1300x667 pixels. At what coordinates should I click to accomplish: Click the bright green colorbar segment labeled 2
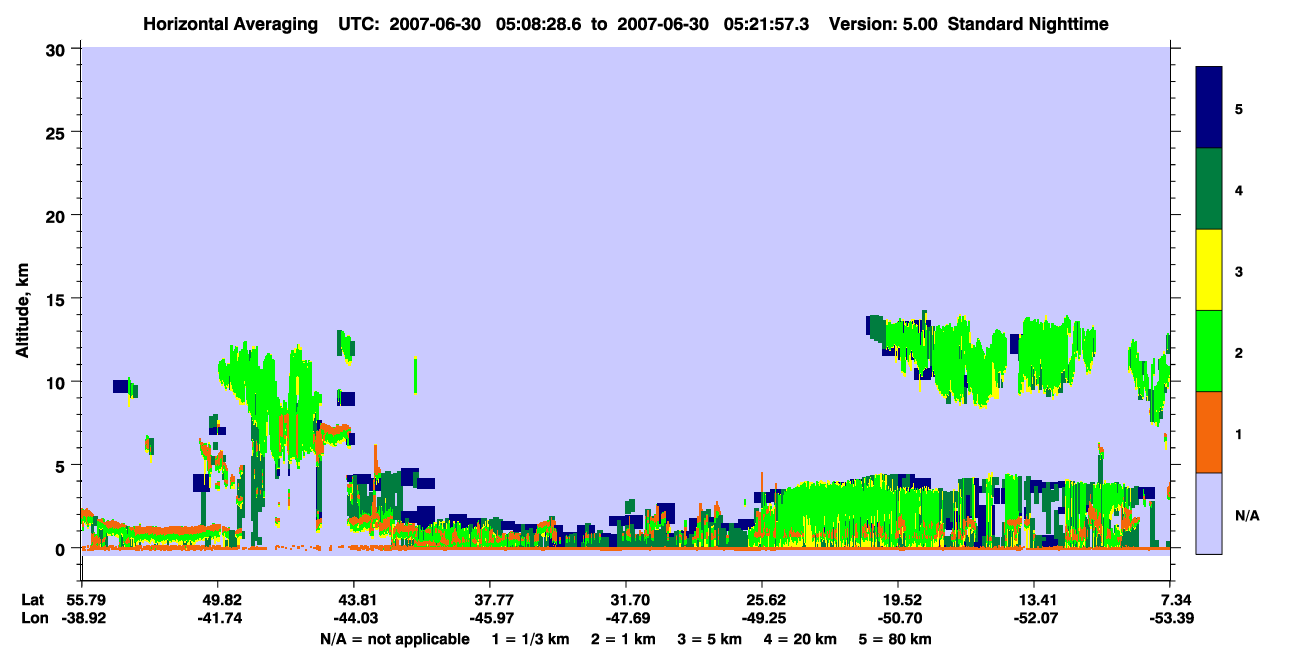[x=1209, y=351]
